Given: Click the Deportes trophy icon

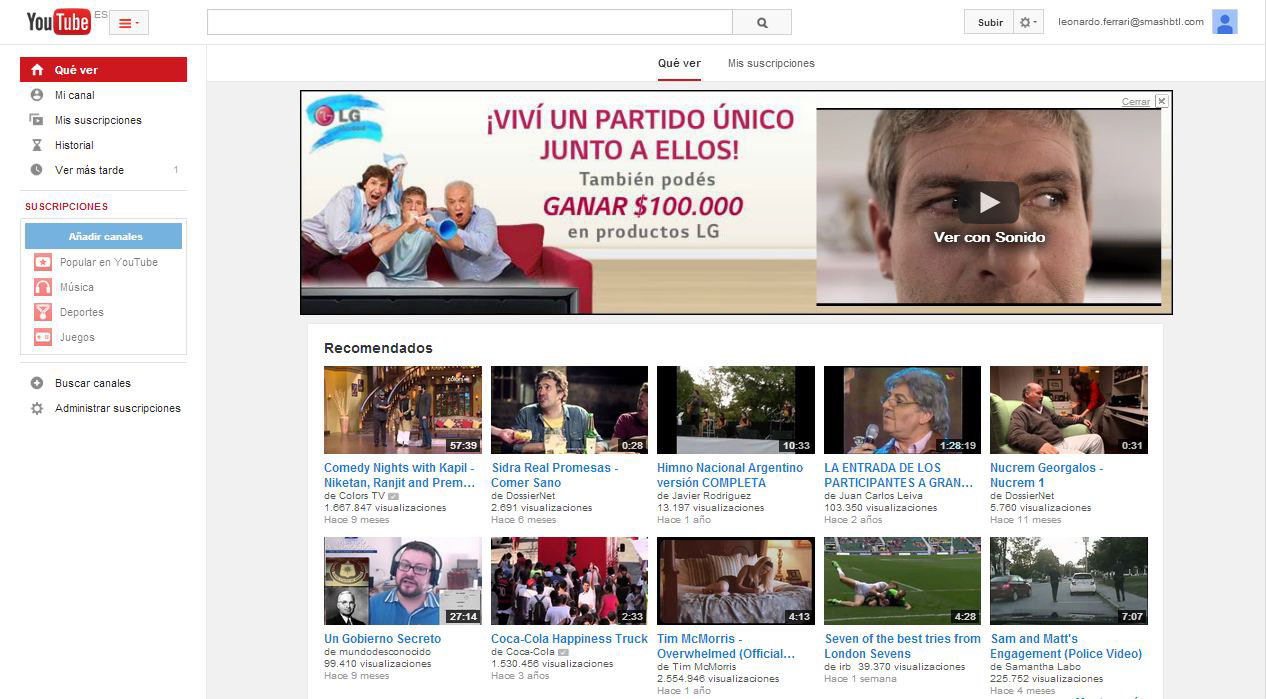Looking at the screenshot, I should coord(43,312).
